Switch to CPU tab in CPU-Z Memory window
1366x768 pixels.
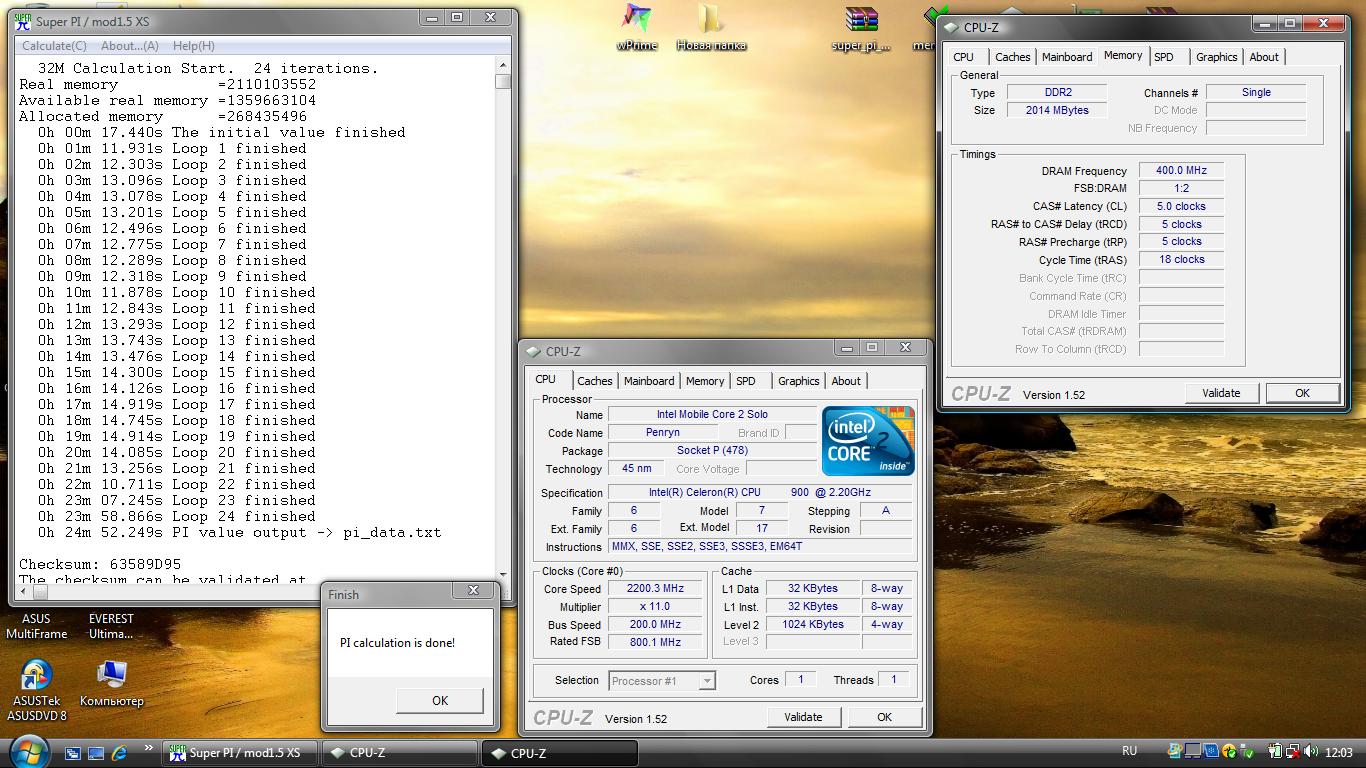(964, 57)
